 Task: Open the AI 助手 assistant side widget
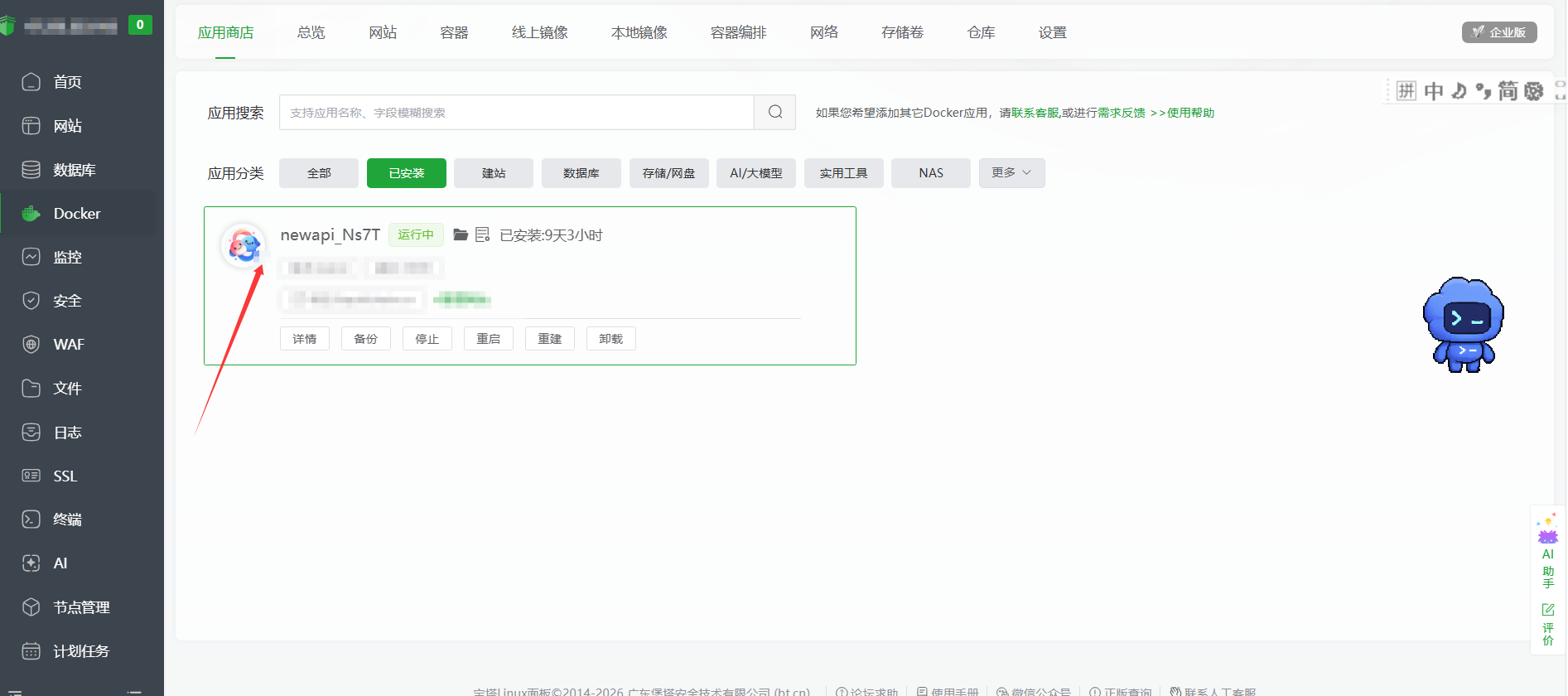click(1547, 551)
